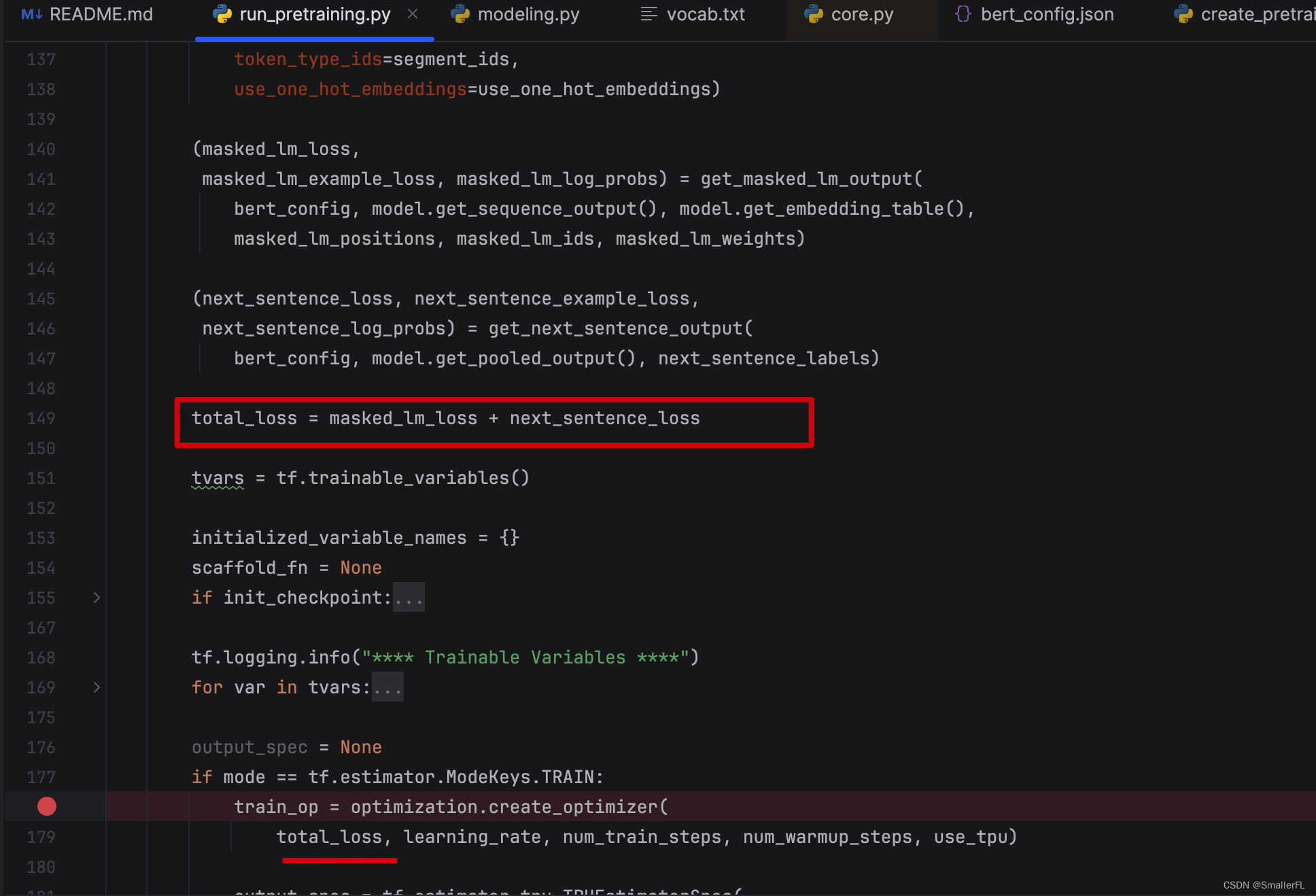Screen dimensions: 1316x896
Task: Click 'tf.estimator.ModeKeys.TRAIN' on line 177
Action: tap(451, 777)
